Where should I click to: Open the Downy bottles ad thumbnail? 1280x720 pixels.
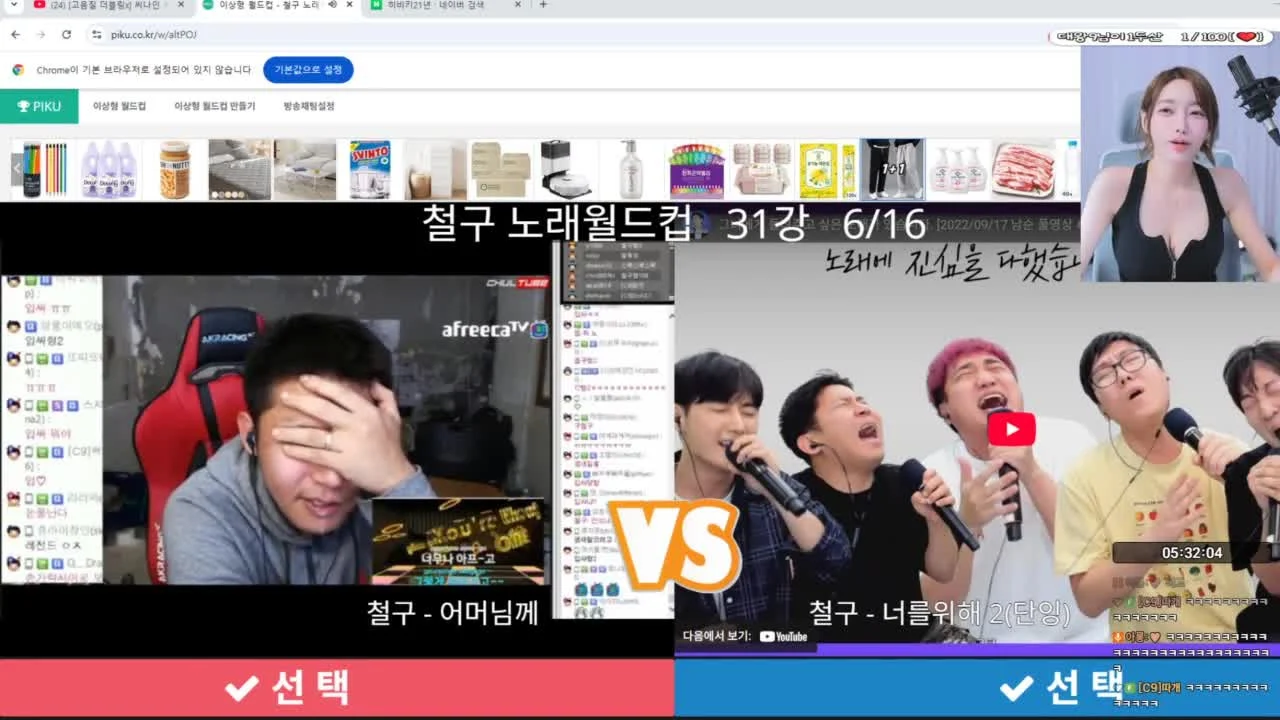click(109, 169)
